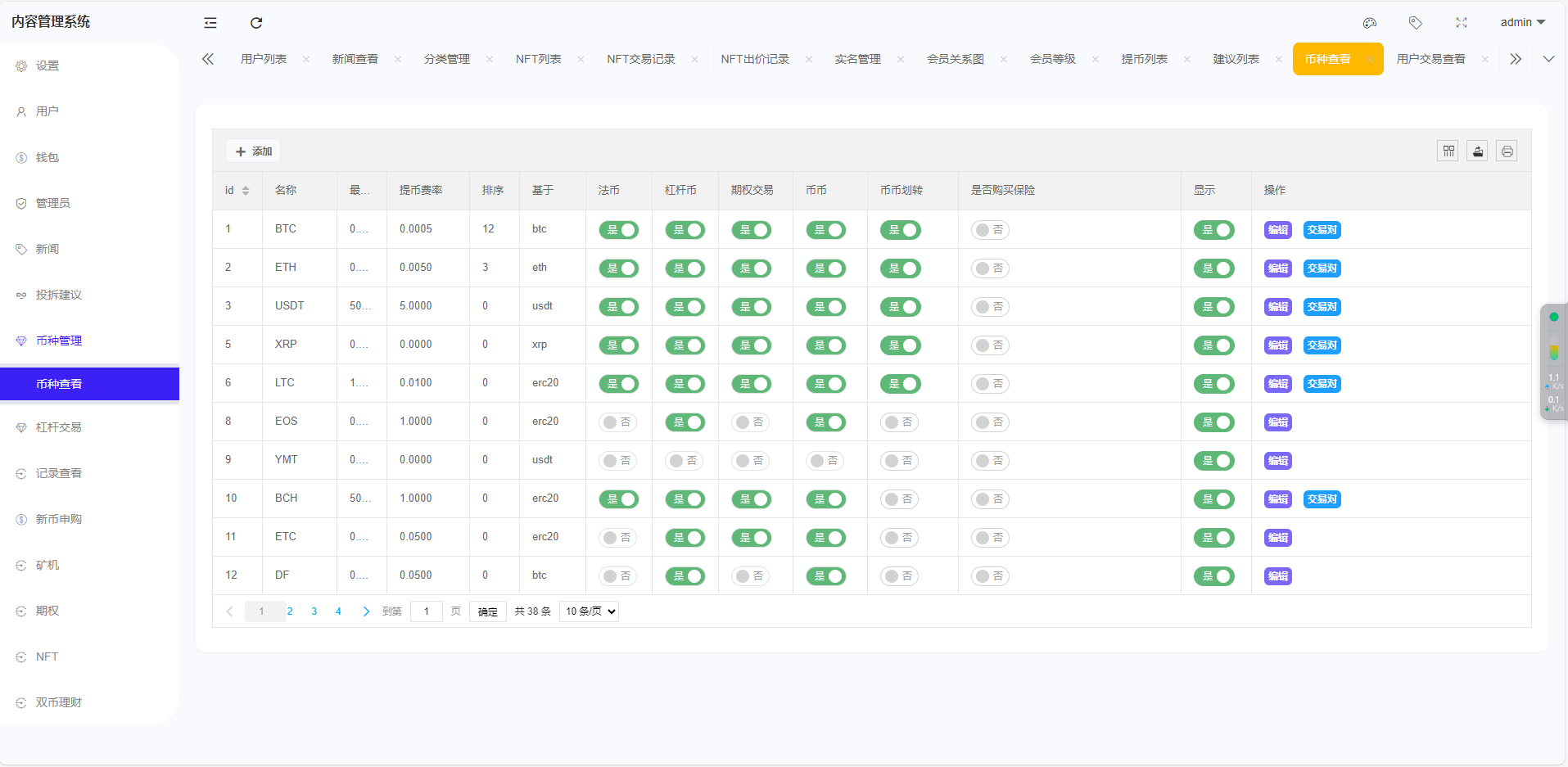Viewport: 1568px width, 767px height.
Task: Toggle 币币 switch for XRP row
Action: 826,345
